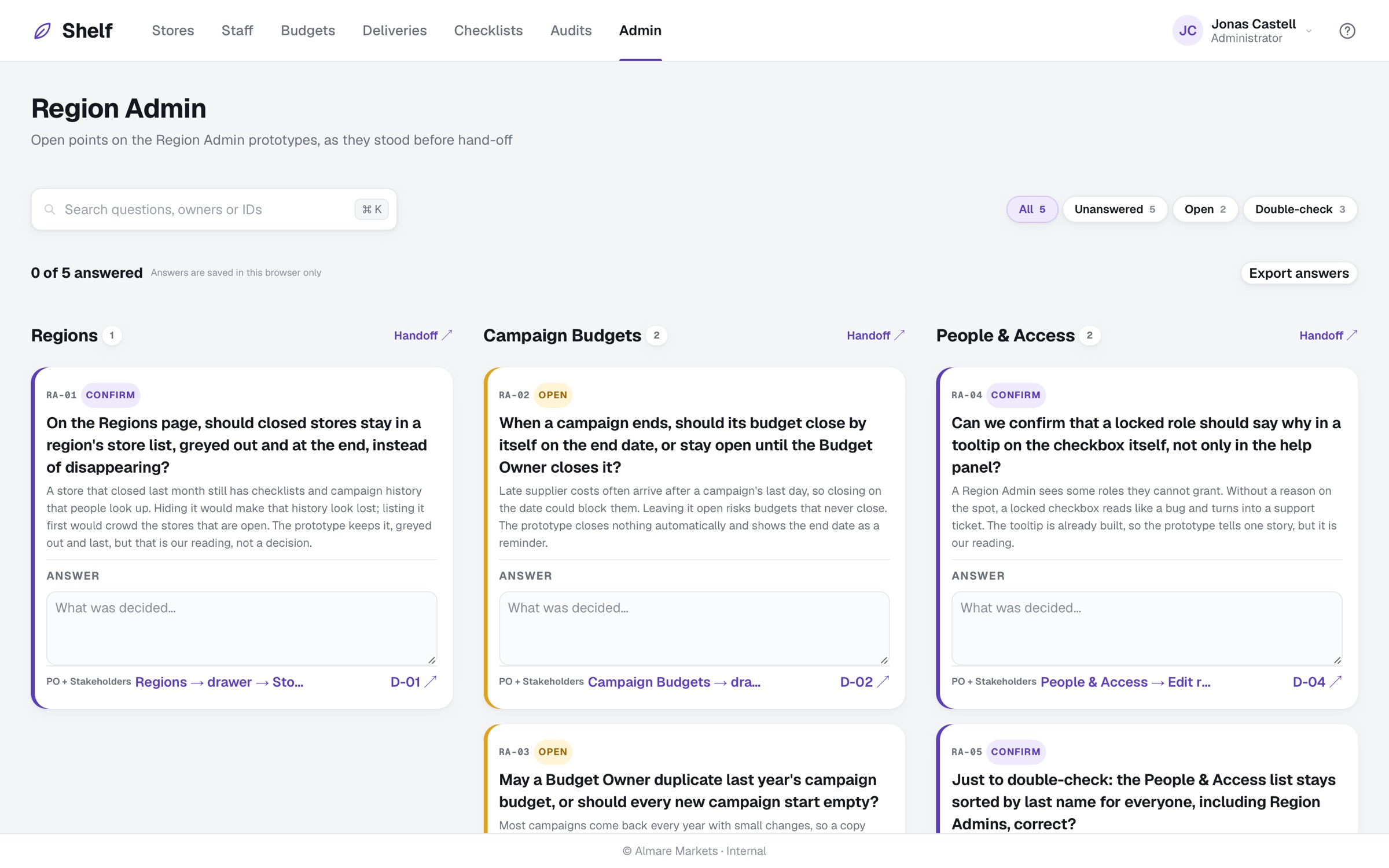
Task: Open the Campaign Budgets → dra… link
Action: click(674, 682)
